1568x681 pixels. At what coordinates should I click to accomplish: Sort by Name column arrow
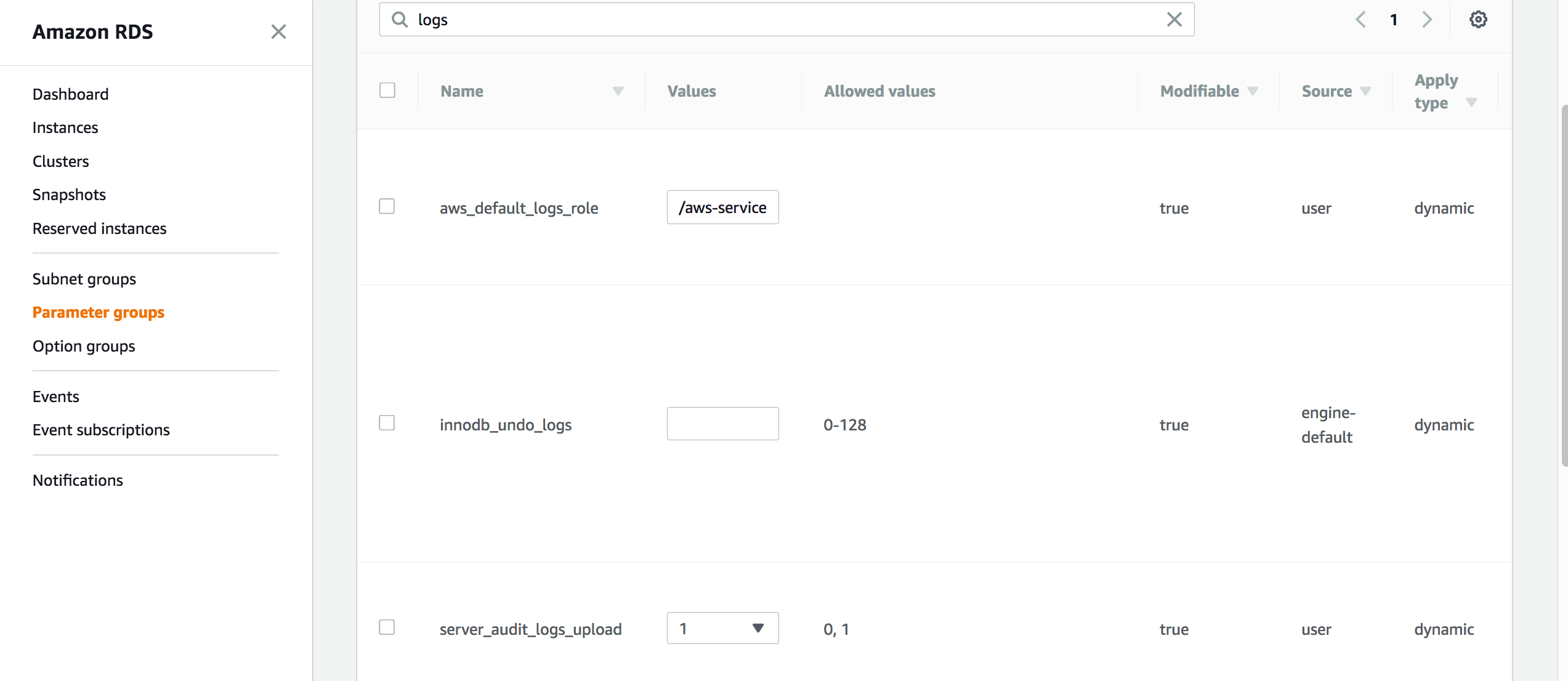click(x=618, y=91)
